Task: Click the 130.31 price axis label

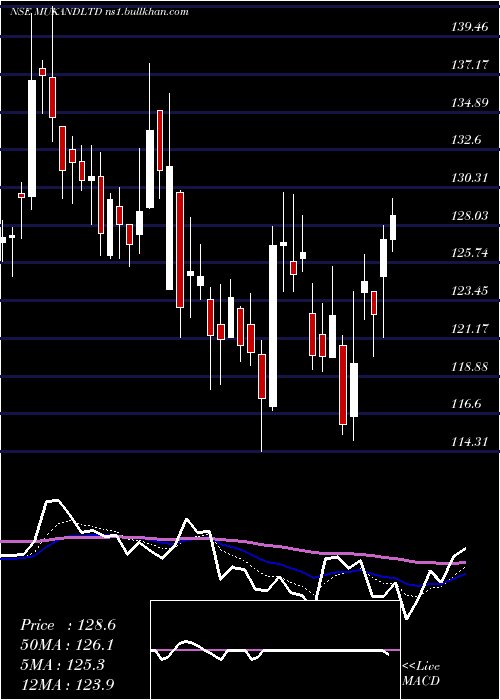Action: point(470,178)
